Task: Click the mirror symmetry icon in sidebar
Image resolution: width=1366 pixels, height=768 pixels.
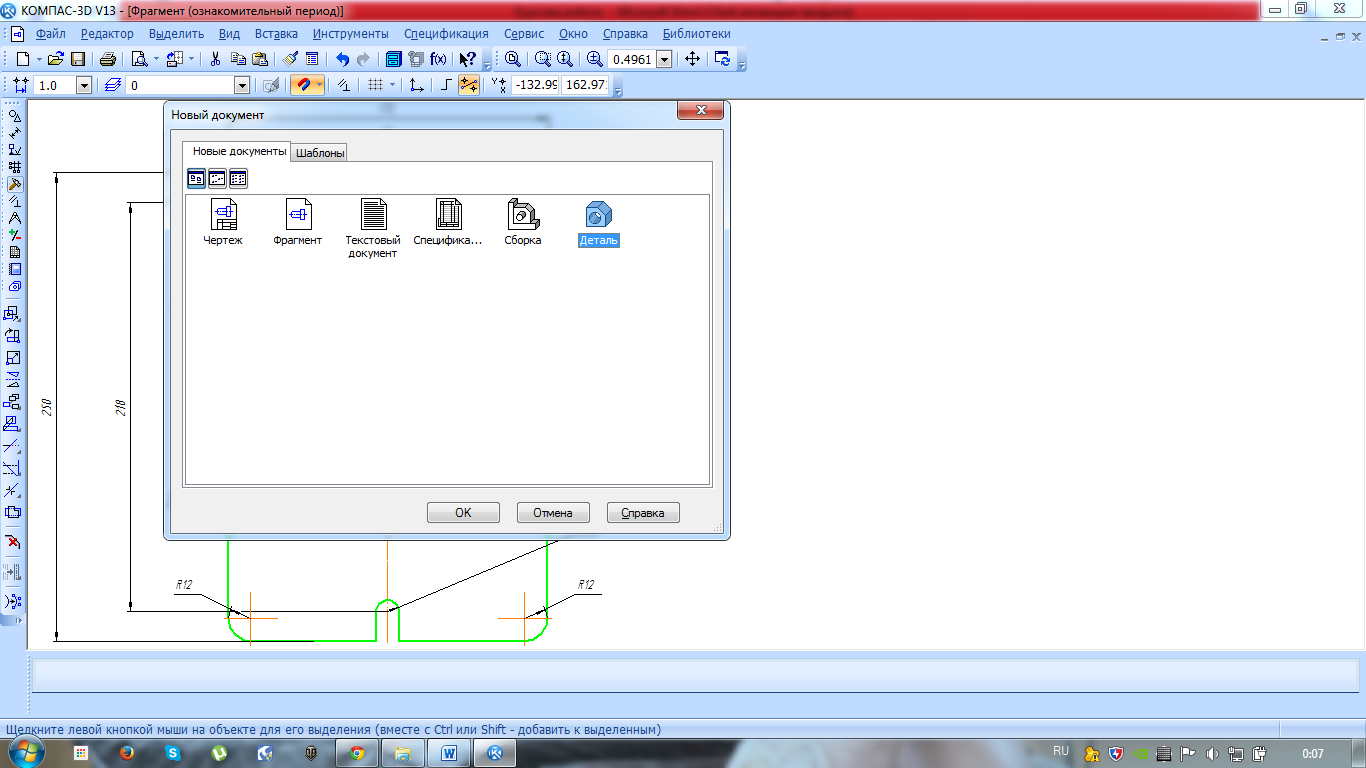Action: (x=13, y=380)
